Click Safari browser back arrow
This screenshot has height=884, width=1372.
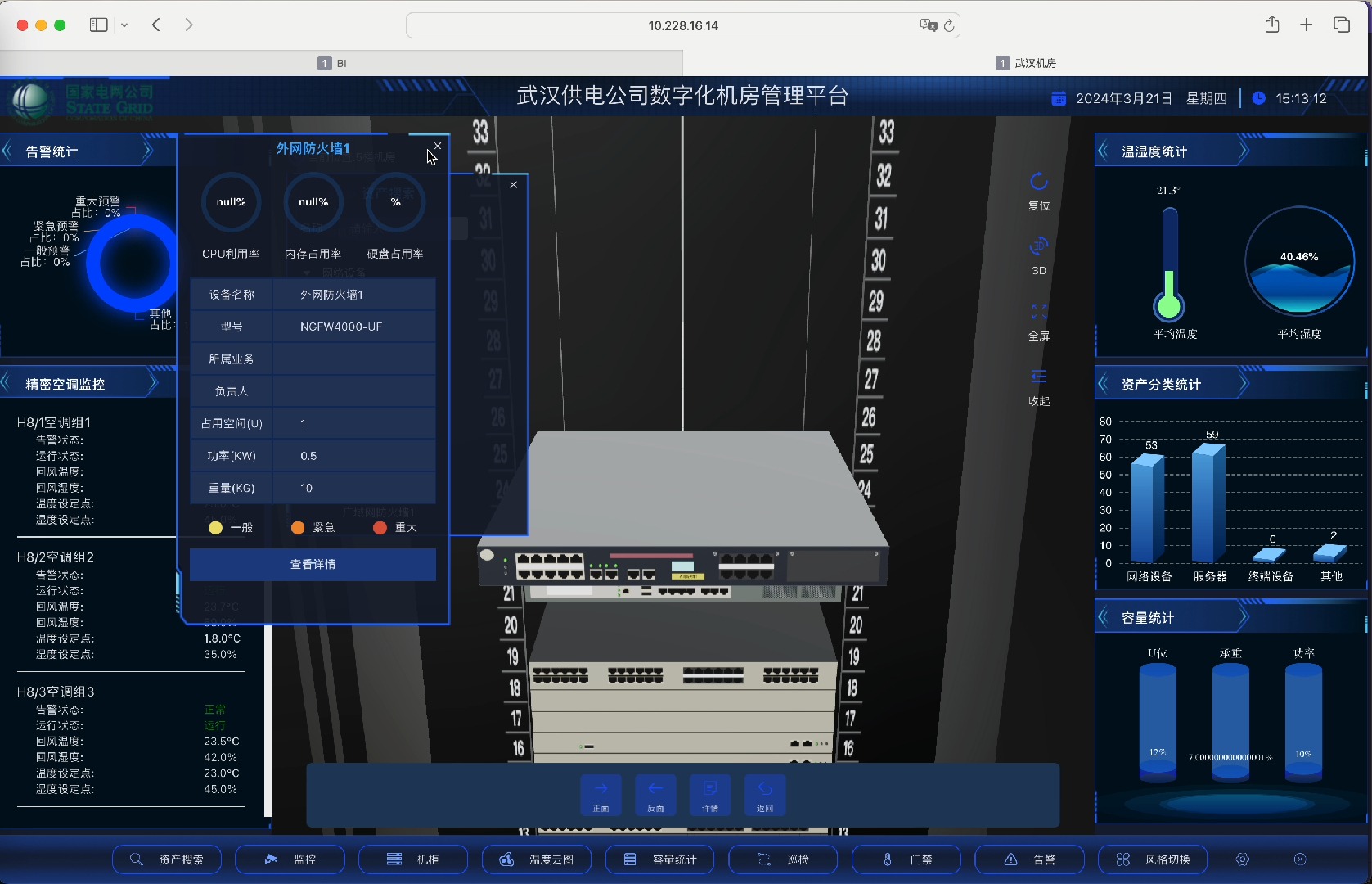point(156,25)
